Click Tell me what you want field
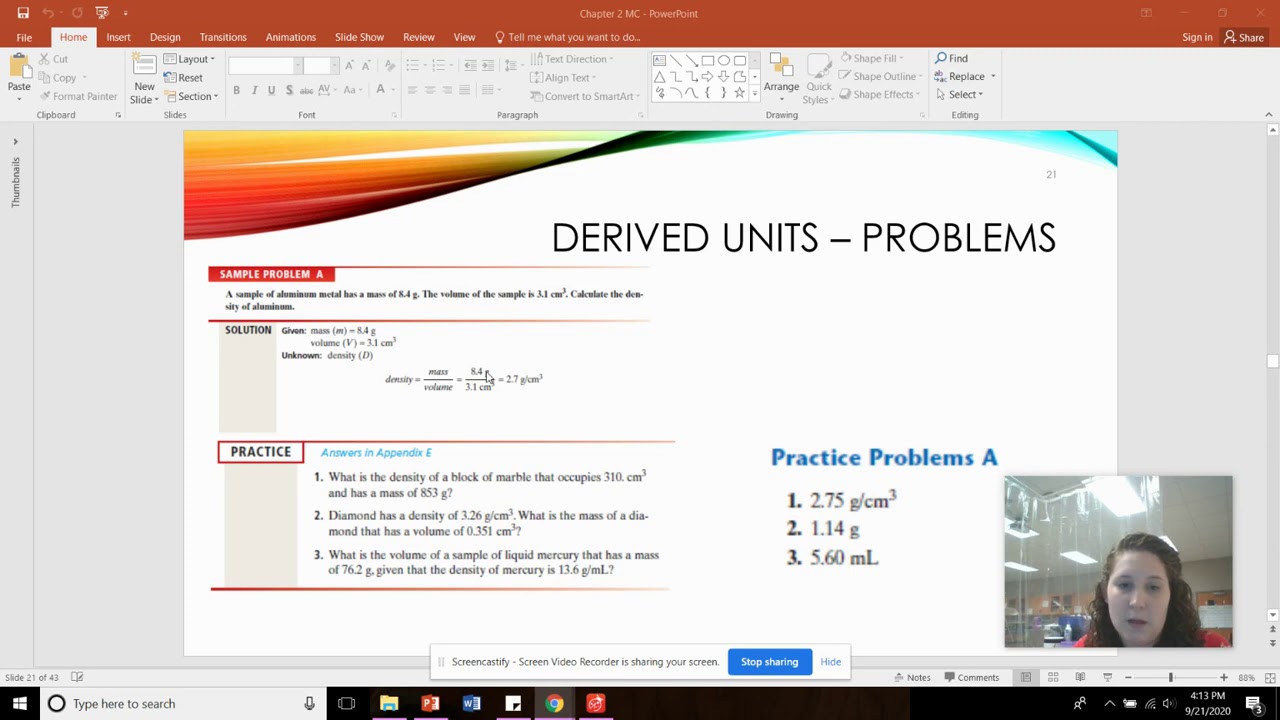This screenshot has height=720, width=1280. (567, 37)
